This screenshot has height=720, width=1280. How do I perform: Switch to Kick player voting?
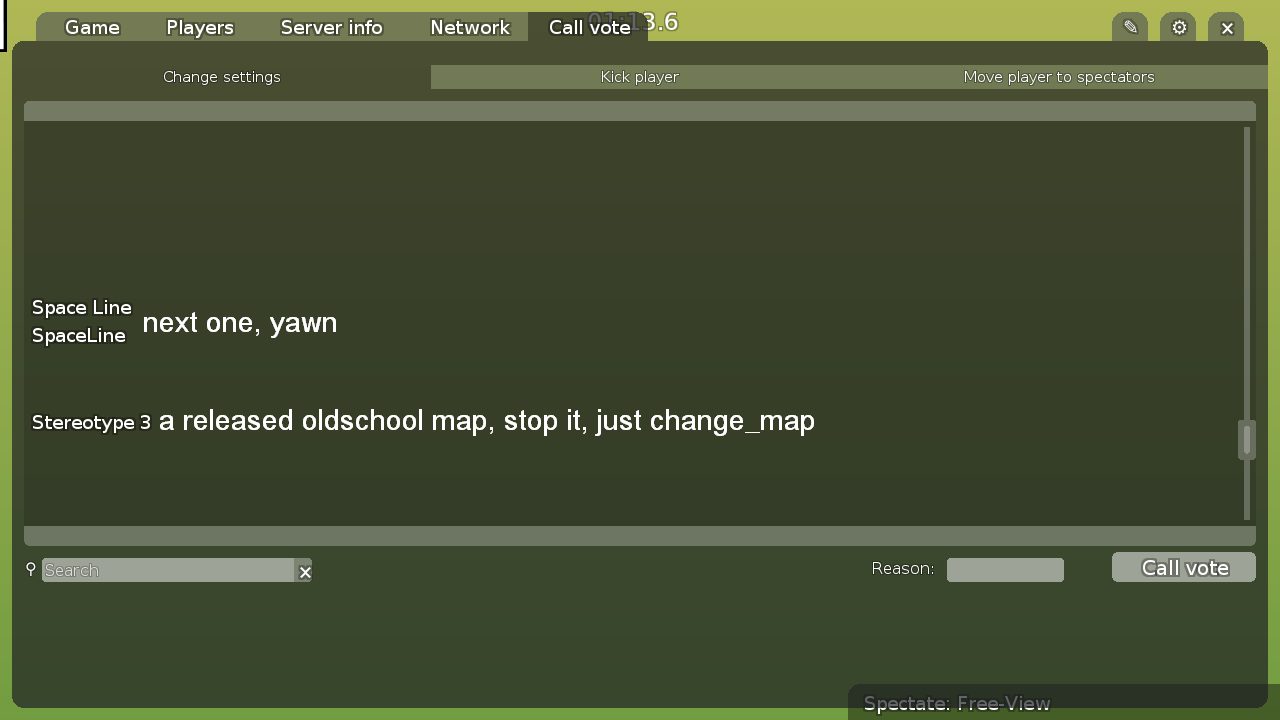[639, 76]
